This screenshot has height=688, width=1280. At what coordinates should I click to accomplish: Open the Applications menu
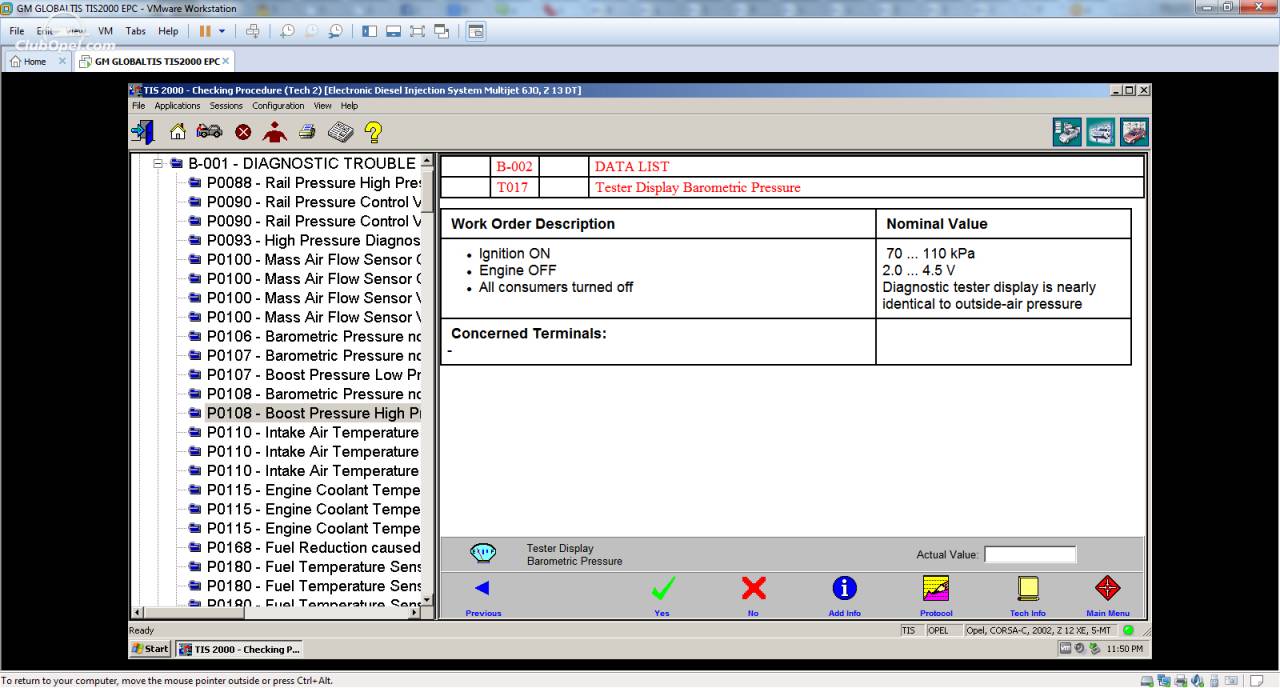(177, 106)
